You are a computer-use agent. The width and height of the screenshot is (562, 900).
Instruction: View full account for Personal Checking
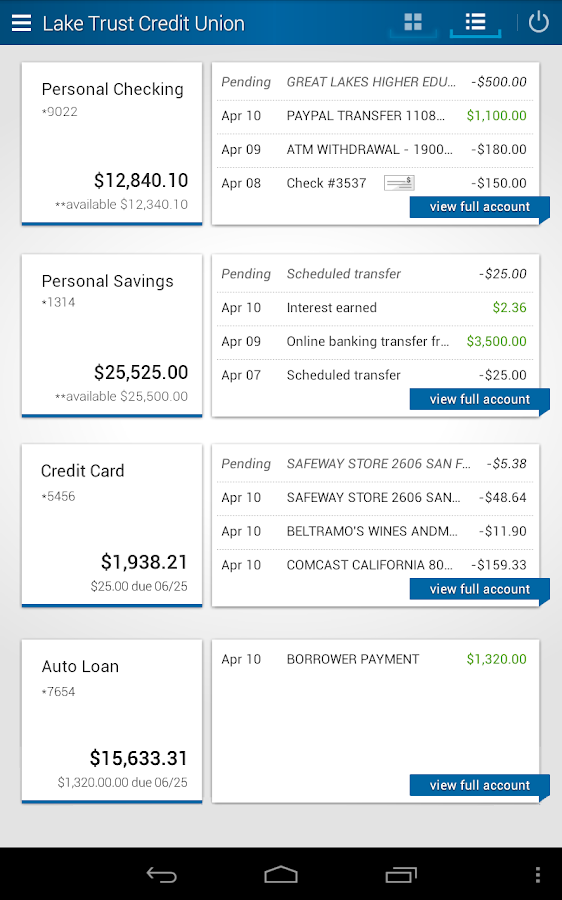click(479, 207)
